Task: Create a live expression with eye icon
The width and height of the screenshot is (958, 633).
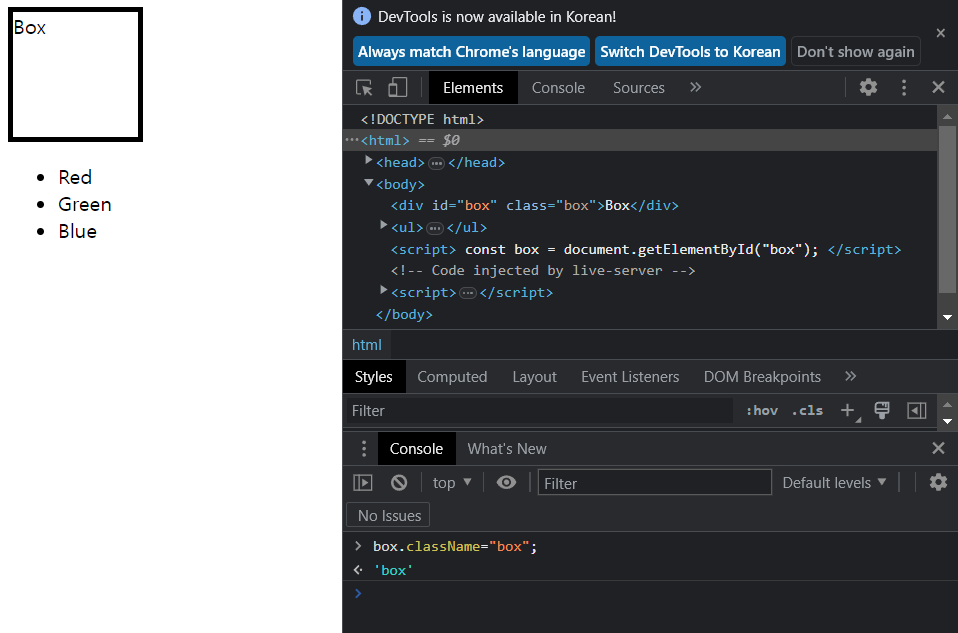Action: coord(506,483)
